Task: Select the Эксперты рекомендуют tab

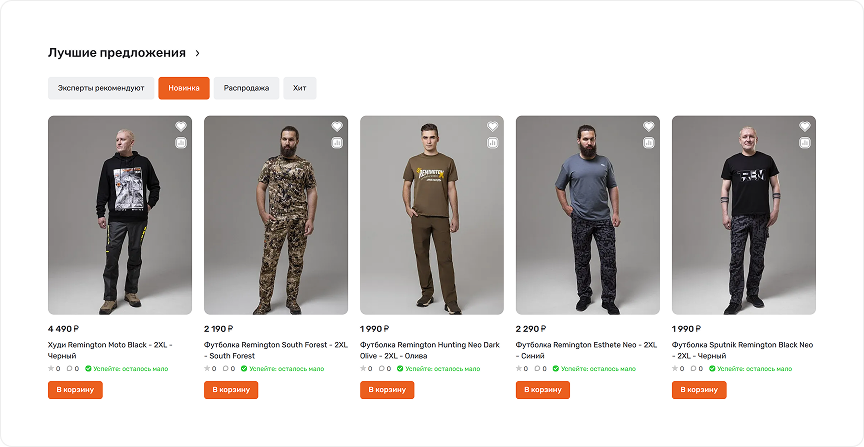Action: pyautogui.click(x=101, y=88)
